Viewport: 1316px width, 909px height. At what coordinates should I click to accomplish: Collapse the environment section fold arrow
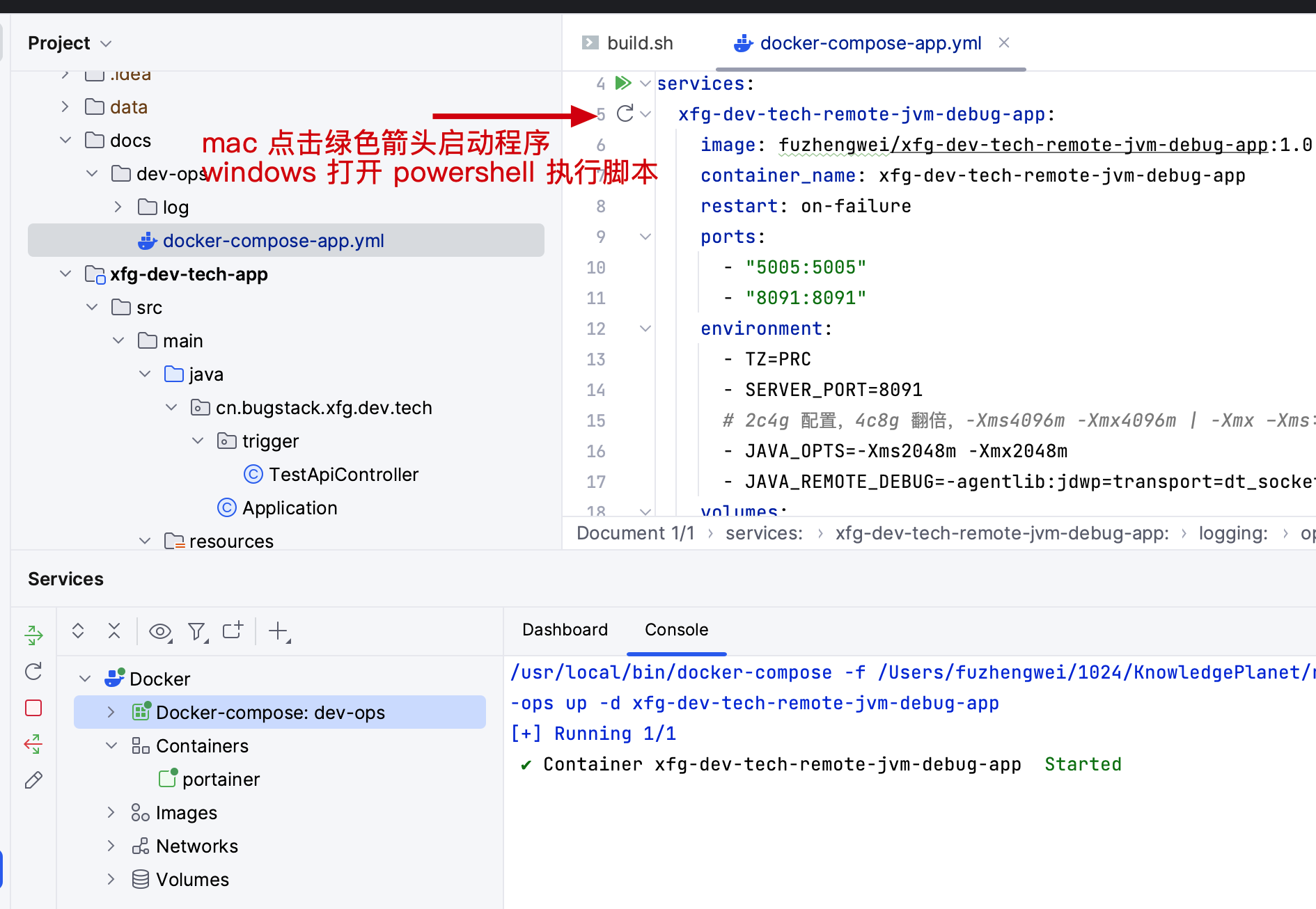pyautogui.click(x=645, y=329)
